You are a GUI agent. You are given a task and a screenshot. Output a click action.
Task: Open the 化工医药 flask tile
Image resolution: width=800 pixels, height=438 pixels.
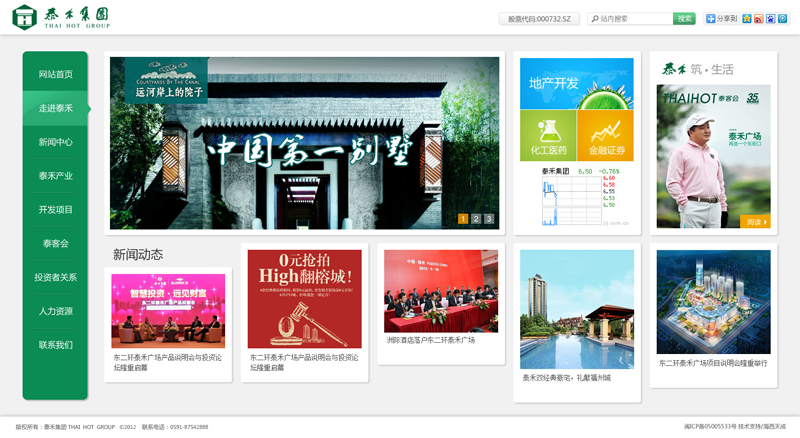547,135
